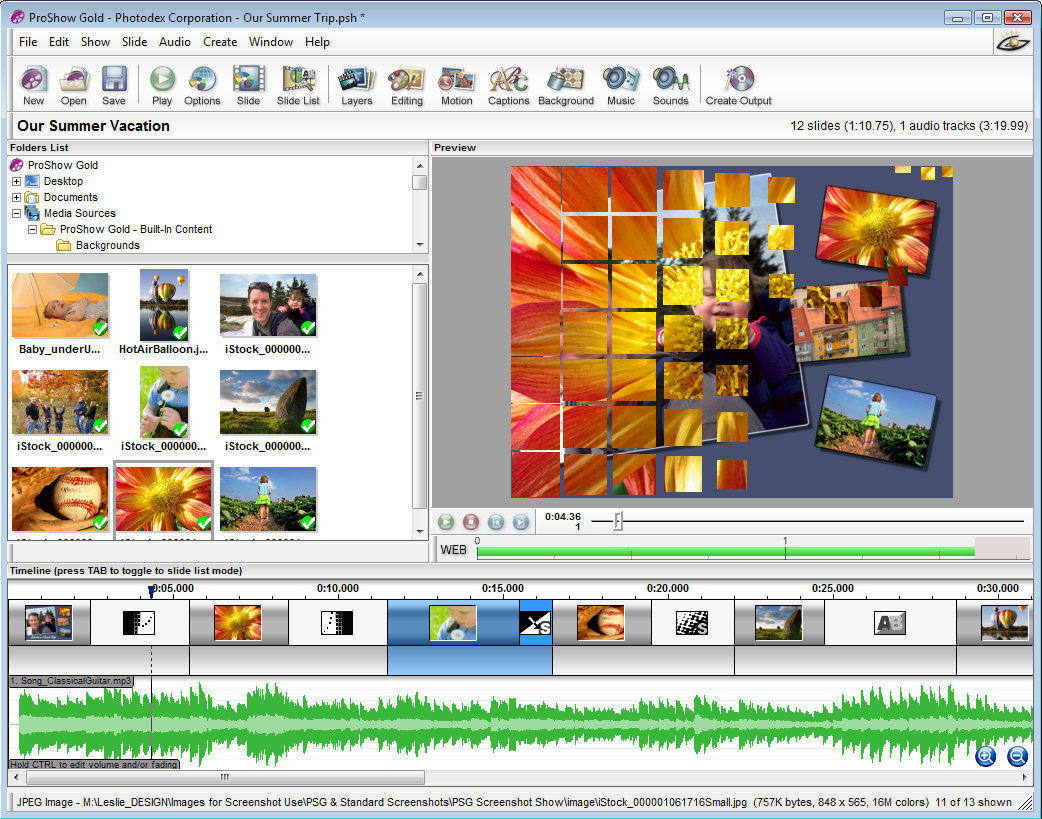Select the Backgrounds folder
Viewport: 1042px width, 819px height.
pyautogui.click(x=98, y=245)
